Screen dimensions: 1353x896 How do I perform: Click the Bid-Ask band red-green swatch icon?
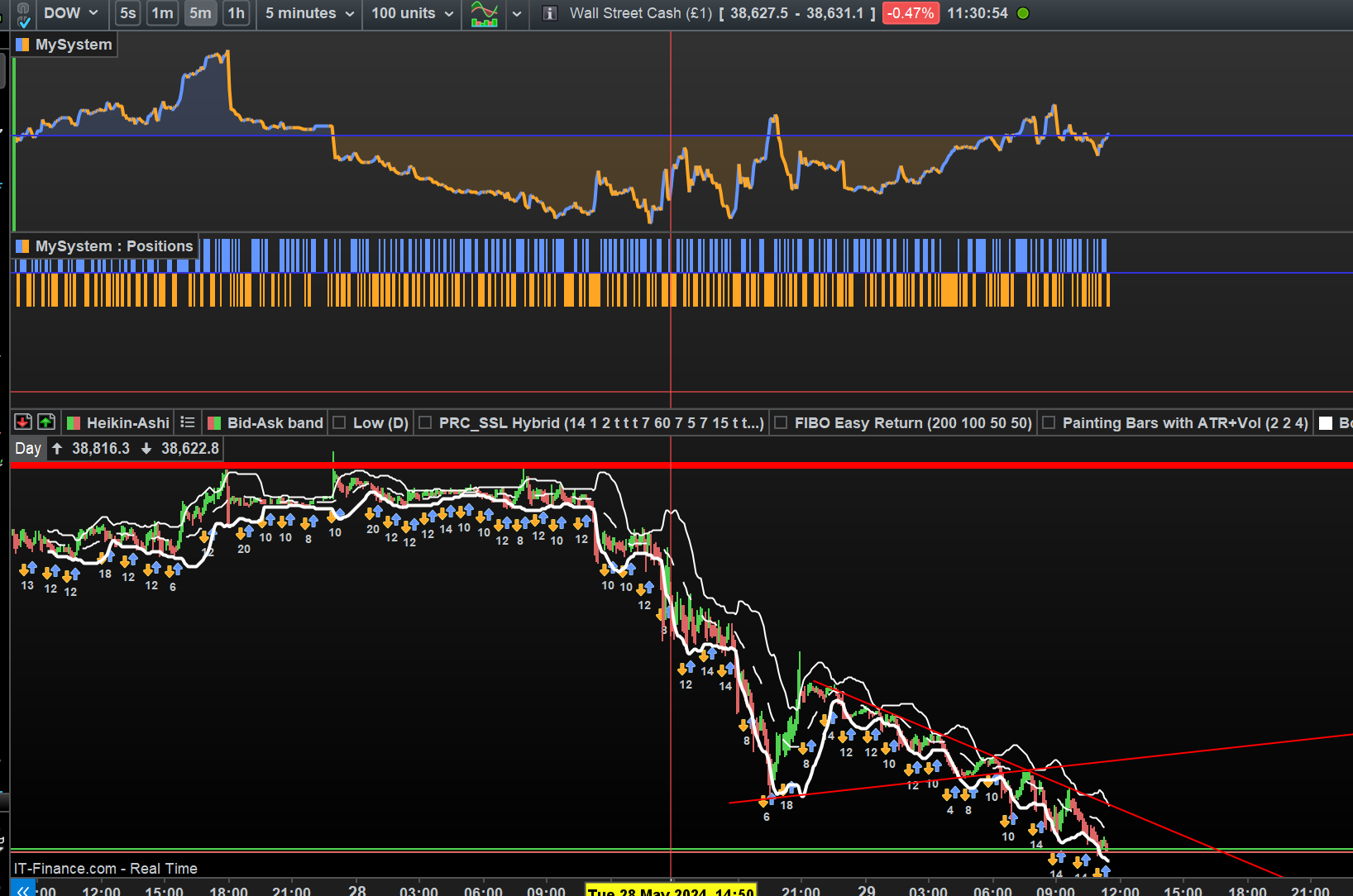pos(214,423)
